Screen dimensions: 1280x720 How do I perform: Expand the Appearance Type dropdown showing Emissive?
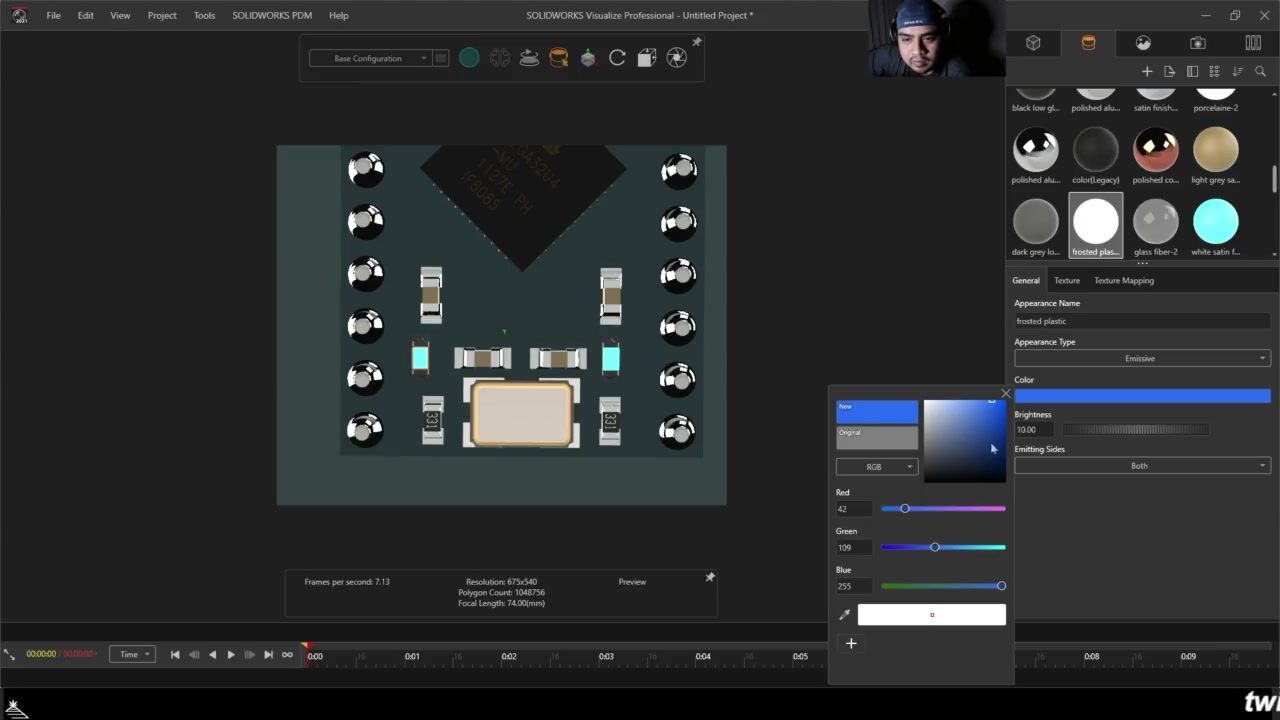(1141, 358)
